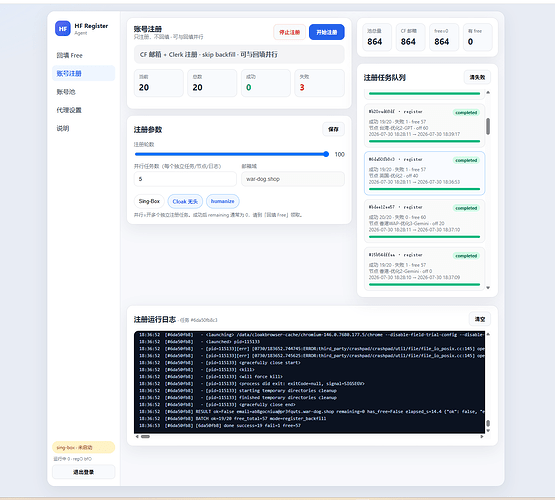Click completed badge on the 18:37:10 task

coord(466,208)
